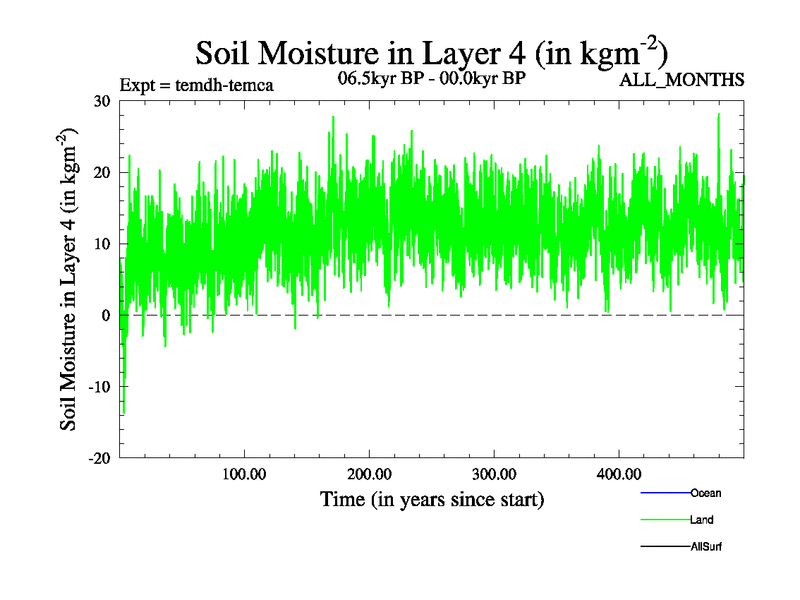Select the AllSurf legend label
Viewport: 800px width, 600px height.
(x=706, y=547)
